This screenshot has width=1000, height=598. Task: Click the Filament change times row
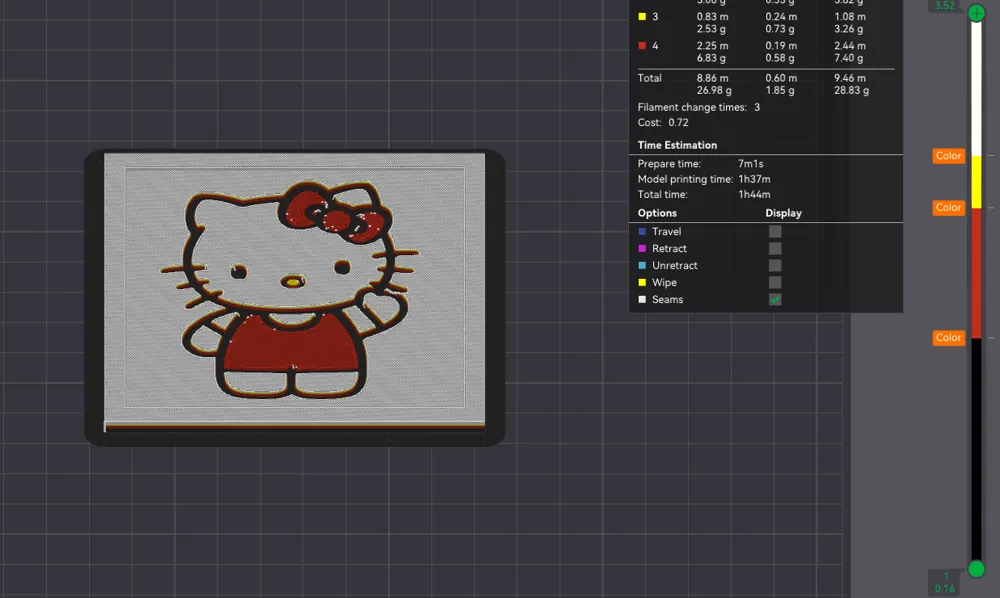point(699,107)
